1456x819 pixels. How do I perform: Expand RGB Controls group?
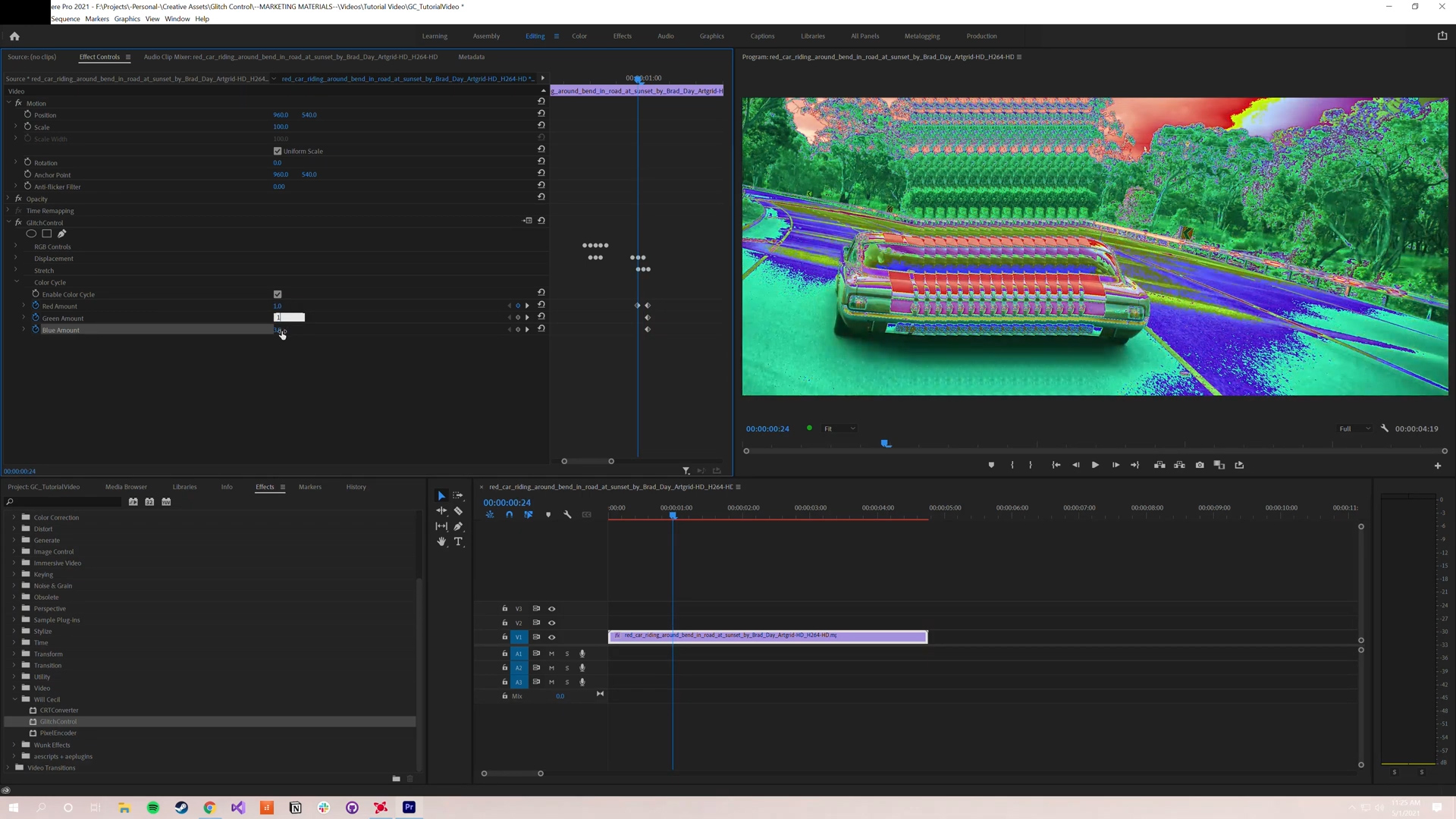(16, 246)
